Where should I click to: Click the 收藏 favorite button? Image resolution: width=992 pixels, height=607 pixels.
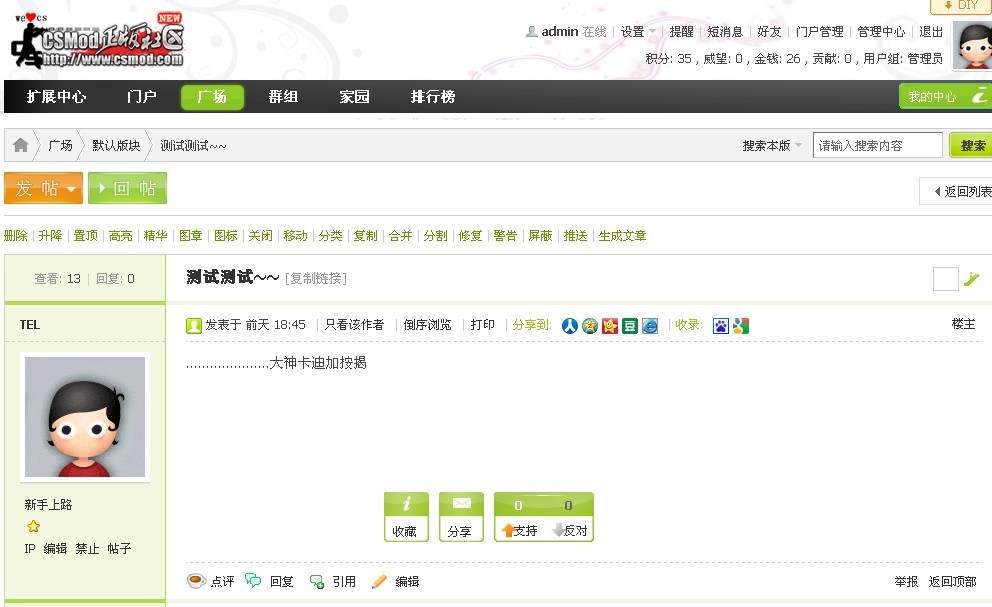pos(406,516)
